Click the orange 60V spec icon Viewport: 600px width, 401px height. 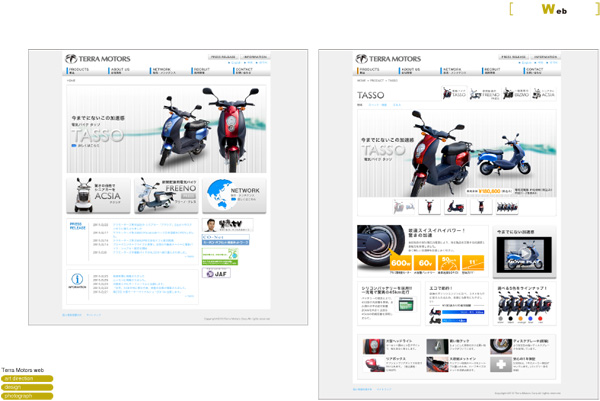pos(425,263)
